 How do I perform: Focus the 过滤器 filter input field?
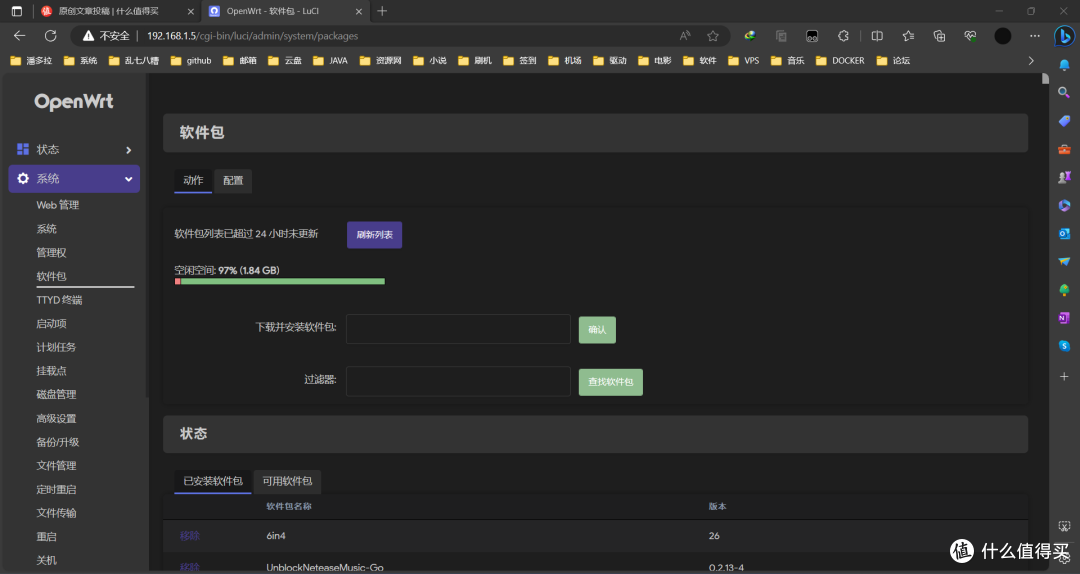tap(458, 381)
